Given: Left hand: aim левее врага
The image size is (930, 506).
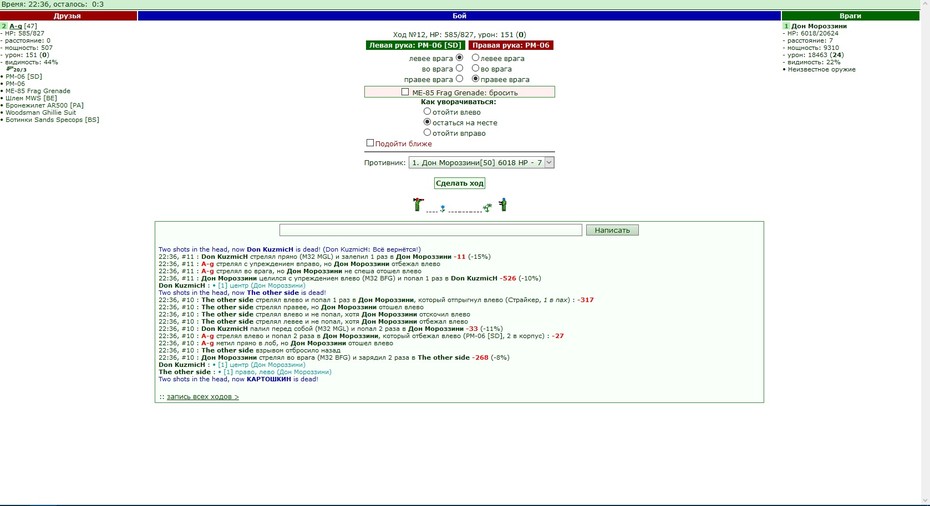Looking at the screenshot, I should pyautogui.click(x=459, y=58).
